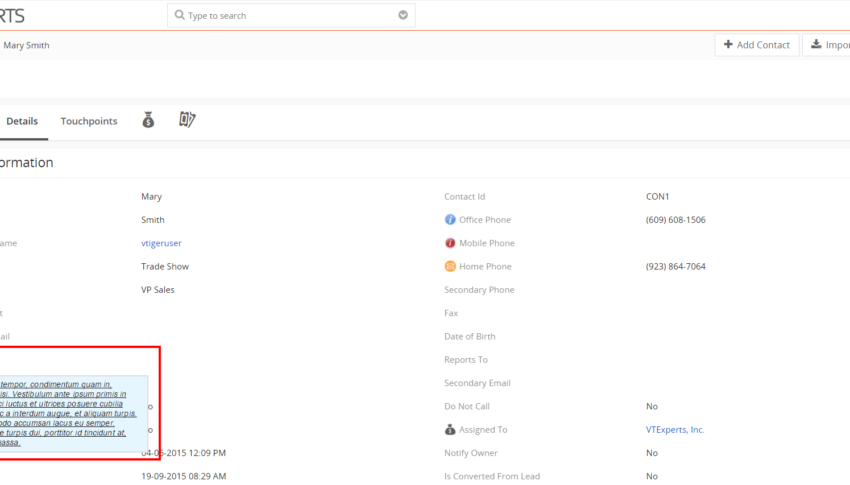
Task: Click the Mary Smith breadcrumb
Action: pyautogui.click(x=26, y=45)
